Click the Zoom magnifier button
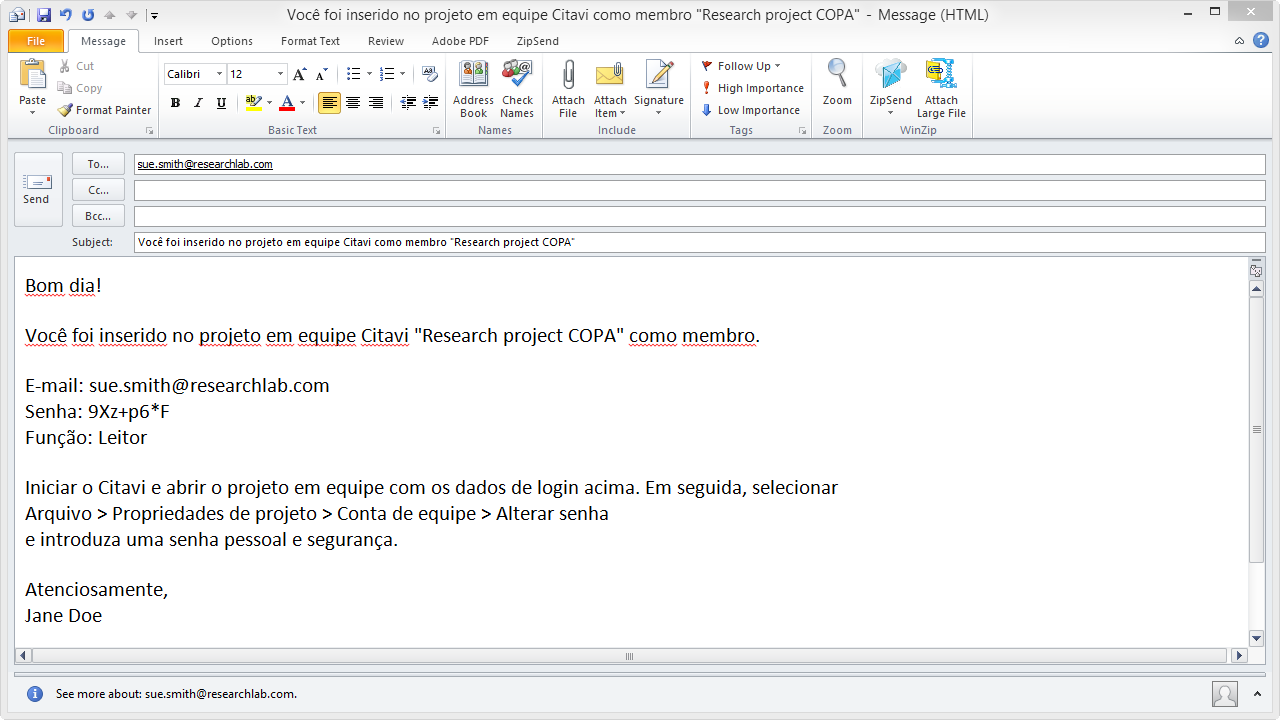Viewport: 1280px width, 720px height. (837, 83)
